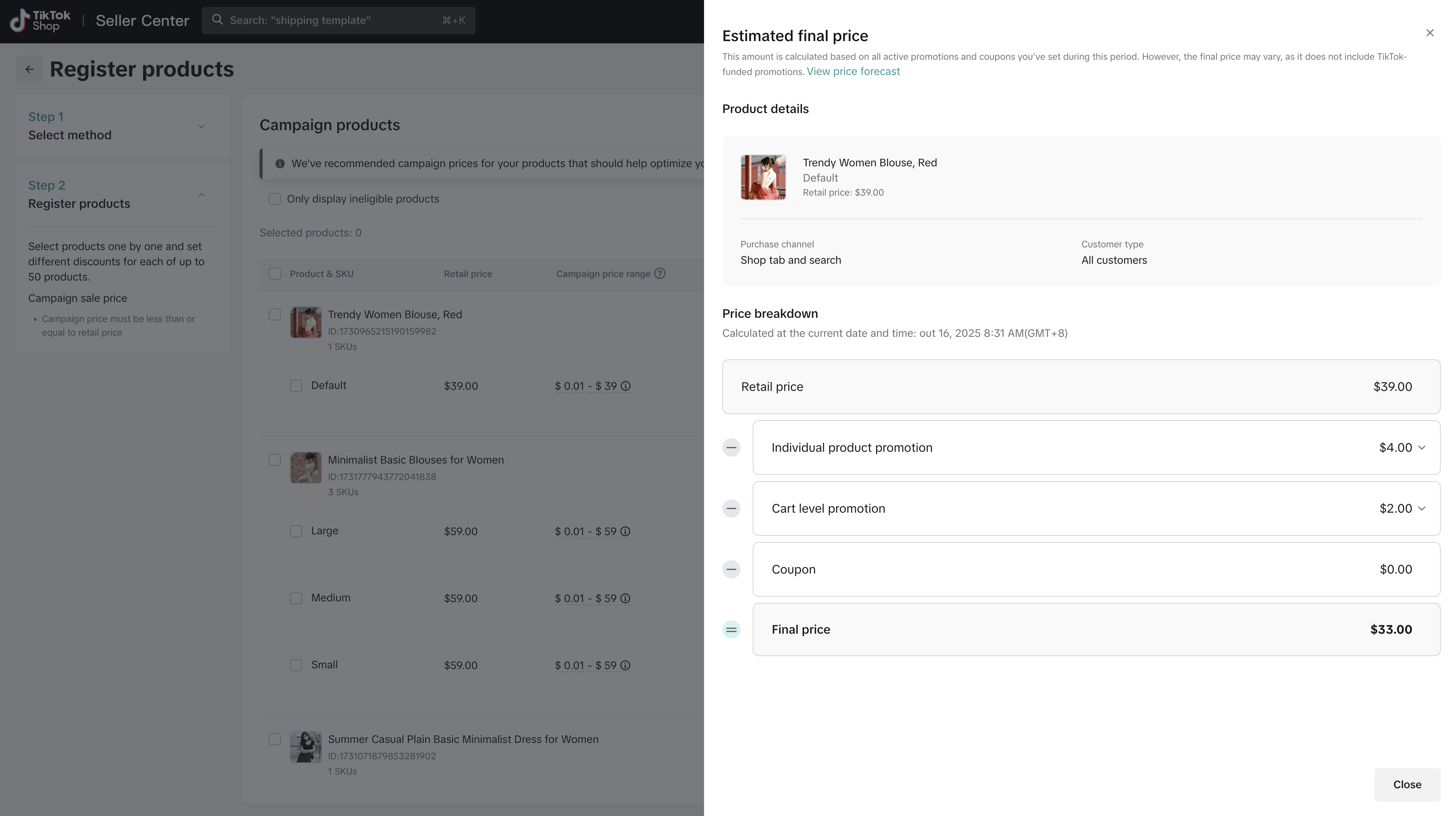This screenshot has height=816, width=1456.
Task: Collapse Step 2 Register products section
Action: point(202,195)
